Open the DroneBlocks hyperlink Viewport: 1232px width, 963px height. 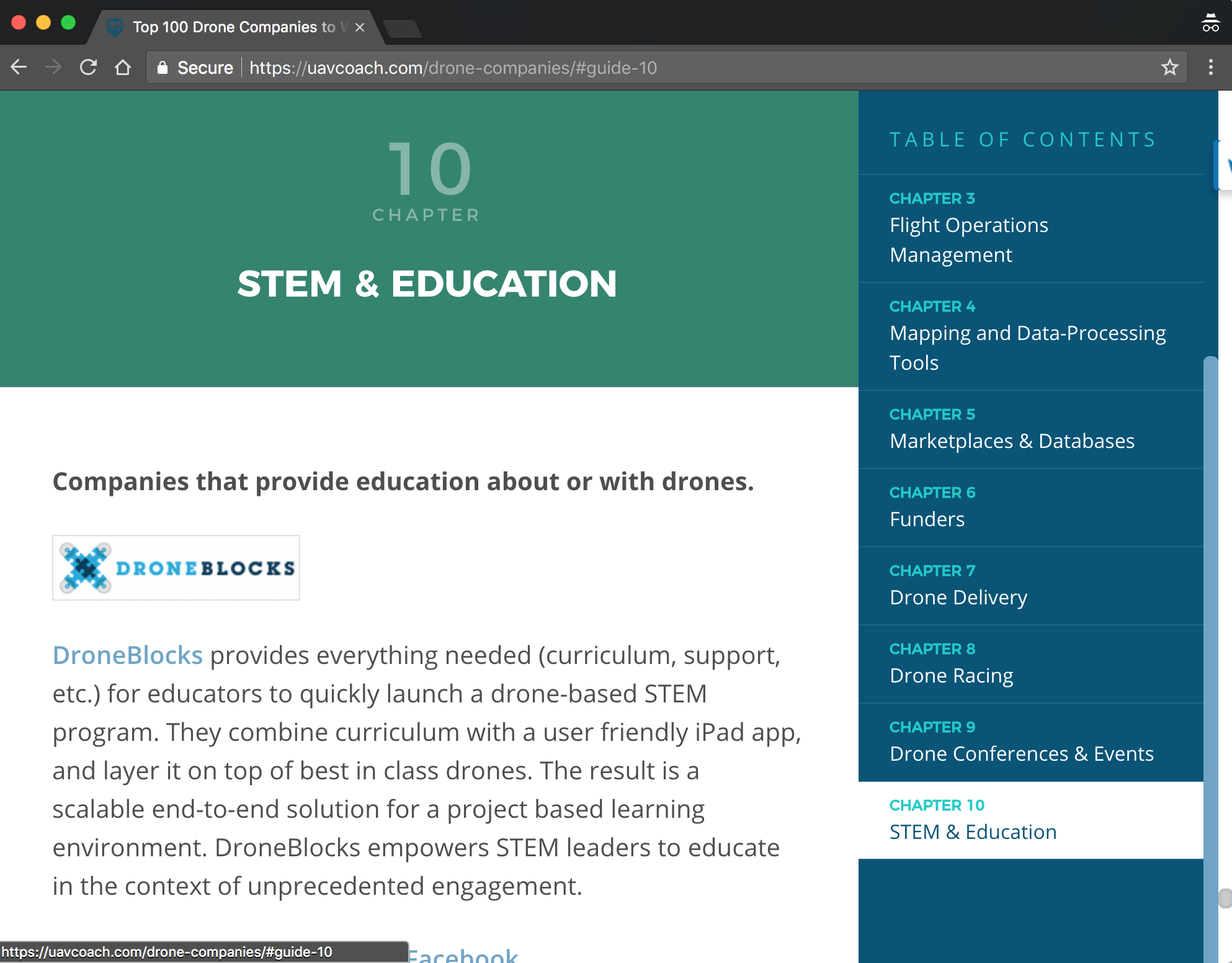tap(127, 655)
